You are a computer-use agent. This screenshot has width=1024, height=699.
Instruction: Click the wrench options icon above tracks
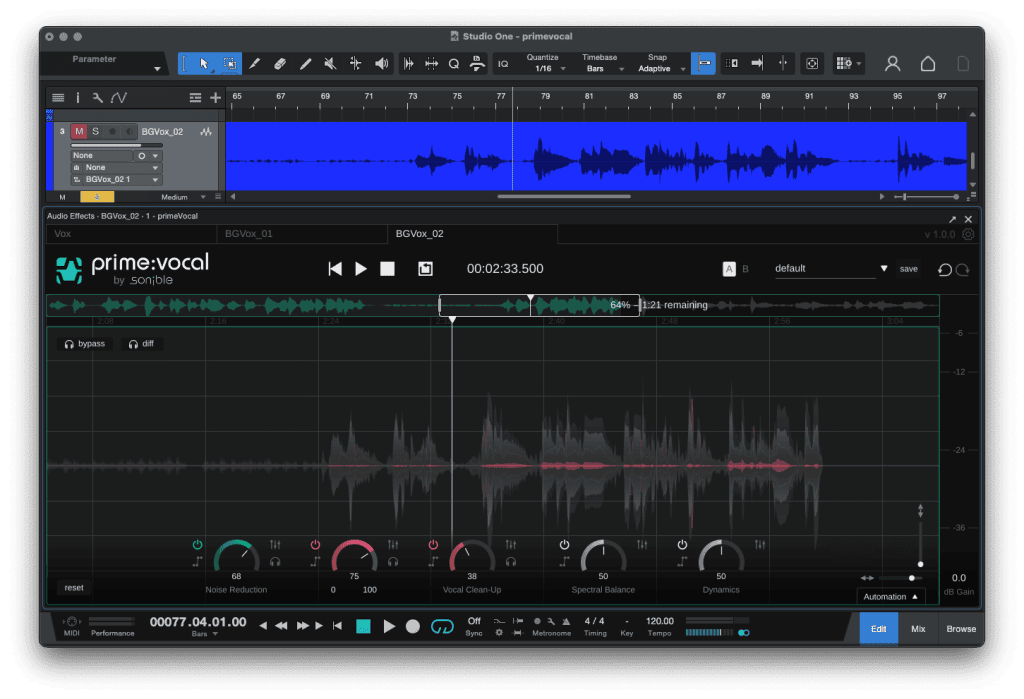tap(97, 98)
